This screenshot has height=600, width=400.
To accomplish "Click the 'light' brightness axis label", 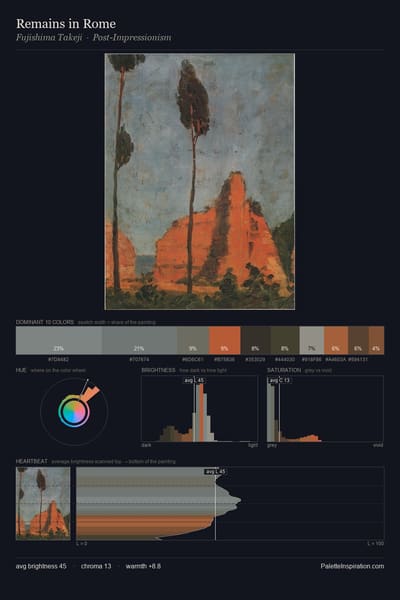I will coord(253,445).
